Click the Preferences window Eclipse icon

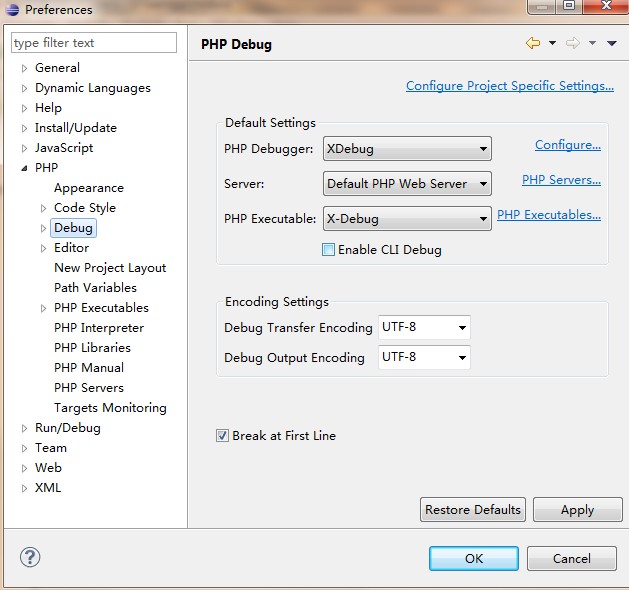click(x=12, y=9)
